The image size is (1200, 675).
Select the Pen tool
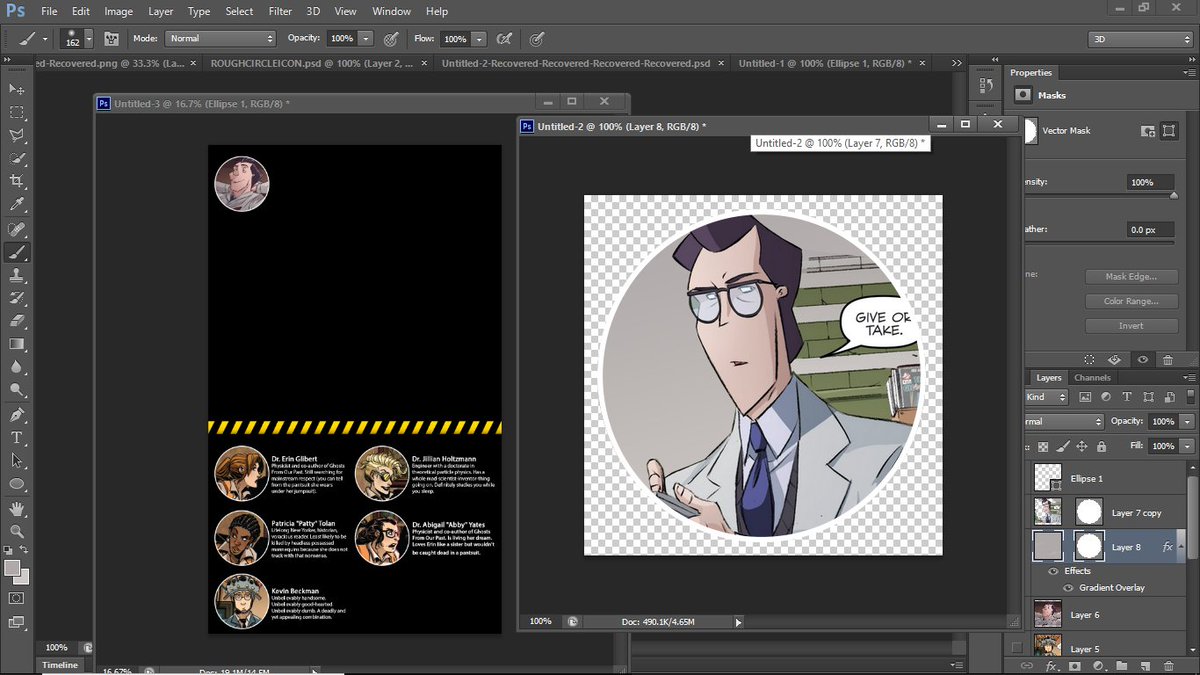click(x=17, y=415)
